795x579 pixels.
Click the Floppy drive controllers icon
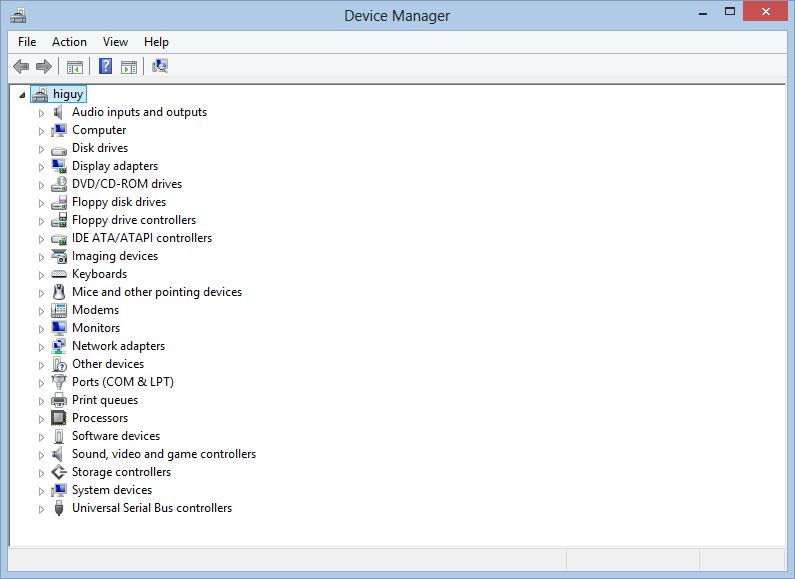(59, 220)
